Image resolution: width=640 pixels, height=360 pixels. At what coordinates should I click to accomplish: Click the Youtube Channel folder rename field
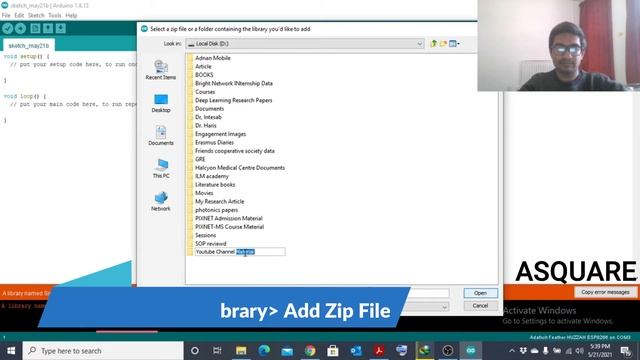[240, 252]
